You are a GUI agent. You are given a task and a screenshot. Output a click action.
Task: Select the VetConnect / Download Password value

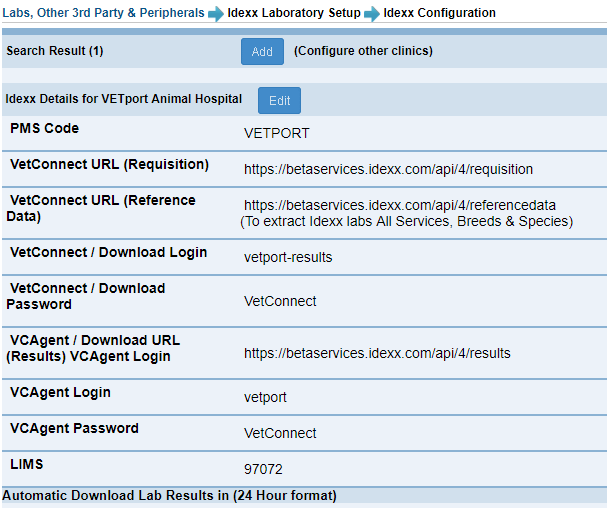click(x=280, y=301)
